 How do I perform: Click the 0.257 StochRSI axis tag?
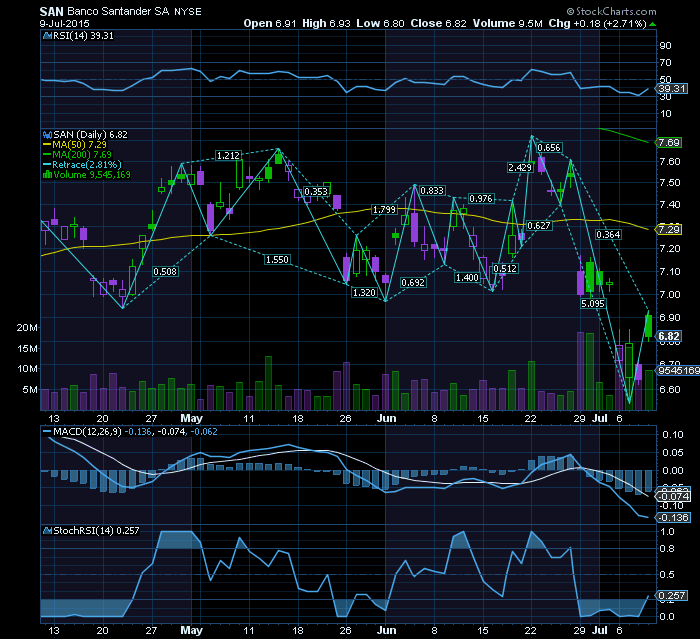click(x=672, y=596)
